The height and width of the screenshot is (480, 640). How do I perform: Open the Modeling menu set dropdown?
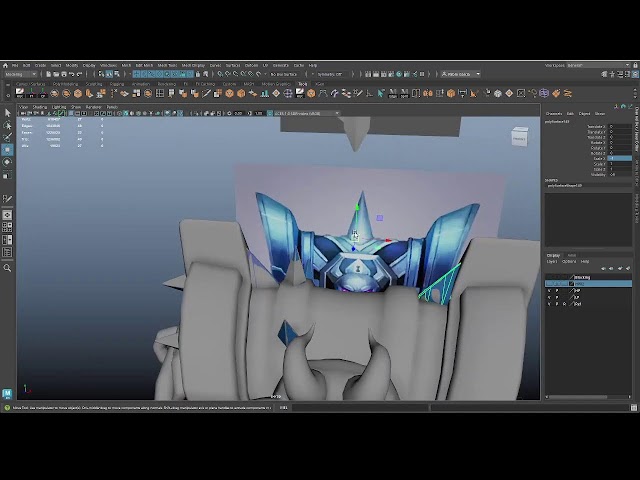(20, 74)
